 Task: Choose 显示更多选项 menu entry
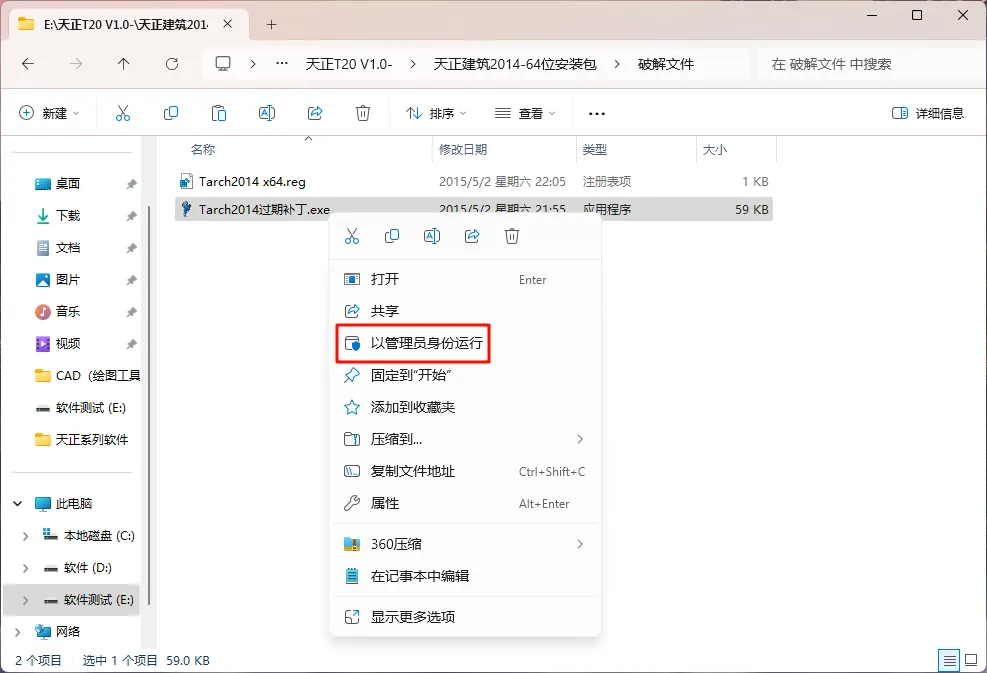pyautogui.click(x=465, y=617)
